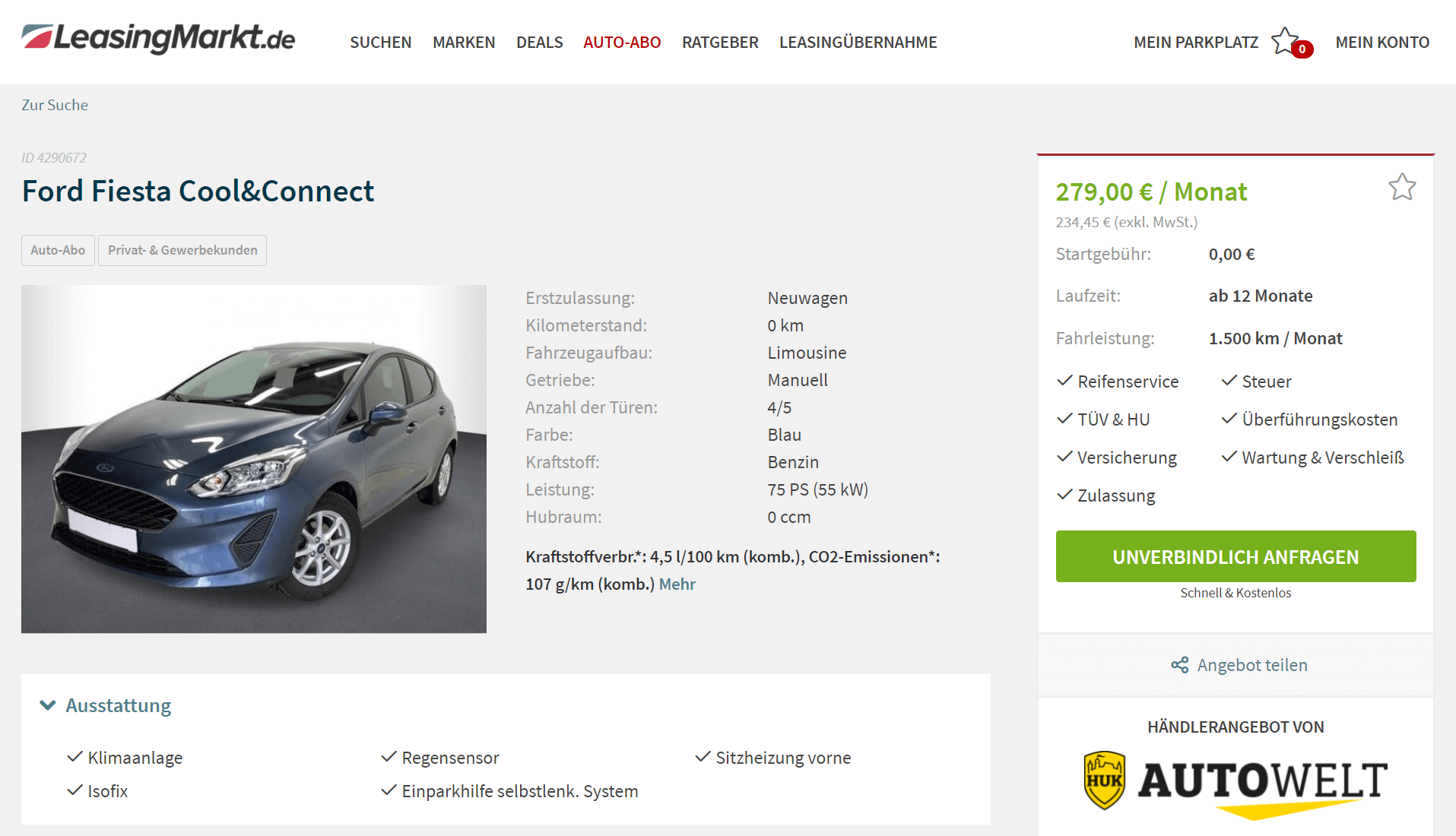The width and height of the screenshot is (1456, 836).
Task: Open the MARKEN navigation item
Action: pos(464,43)
